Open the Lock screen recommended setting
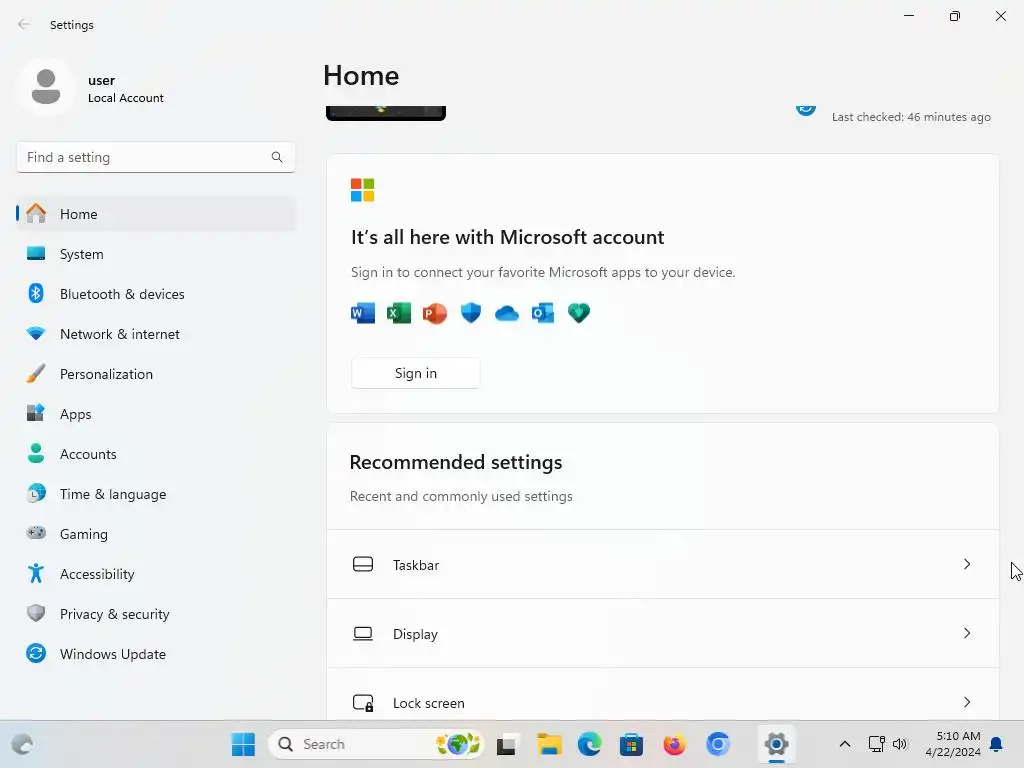1024x768 pixels. click(663, 695)
